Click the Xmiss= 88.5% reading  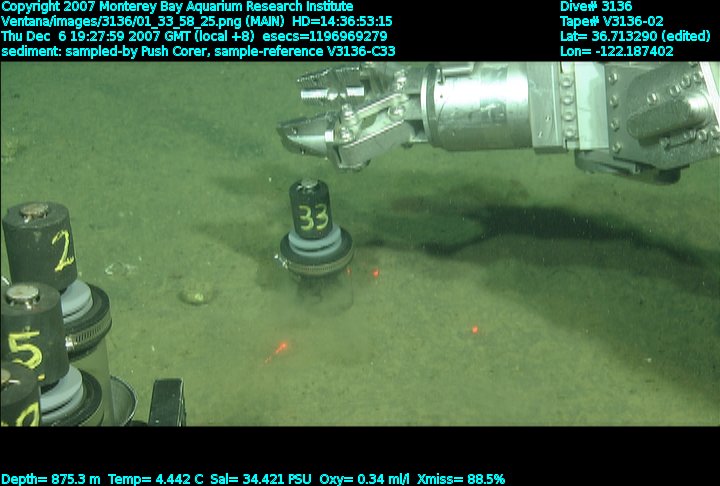point(461,479)
